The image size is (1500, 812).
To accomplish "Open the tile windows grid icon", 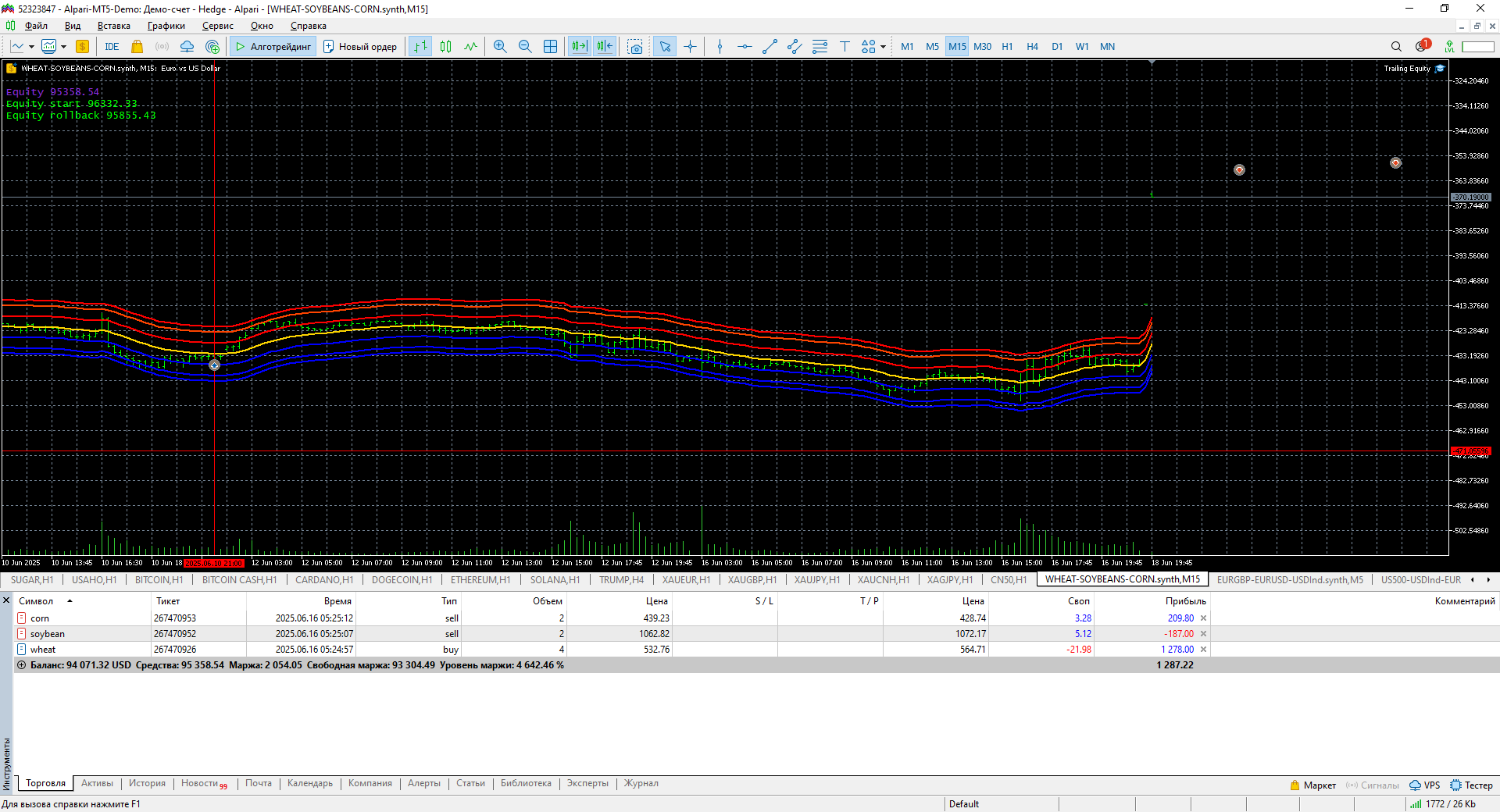I will tap(550, 47).
